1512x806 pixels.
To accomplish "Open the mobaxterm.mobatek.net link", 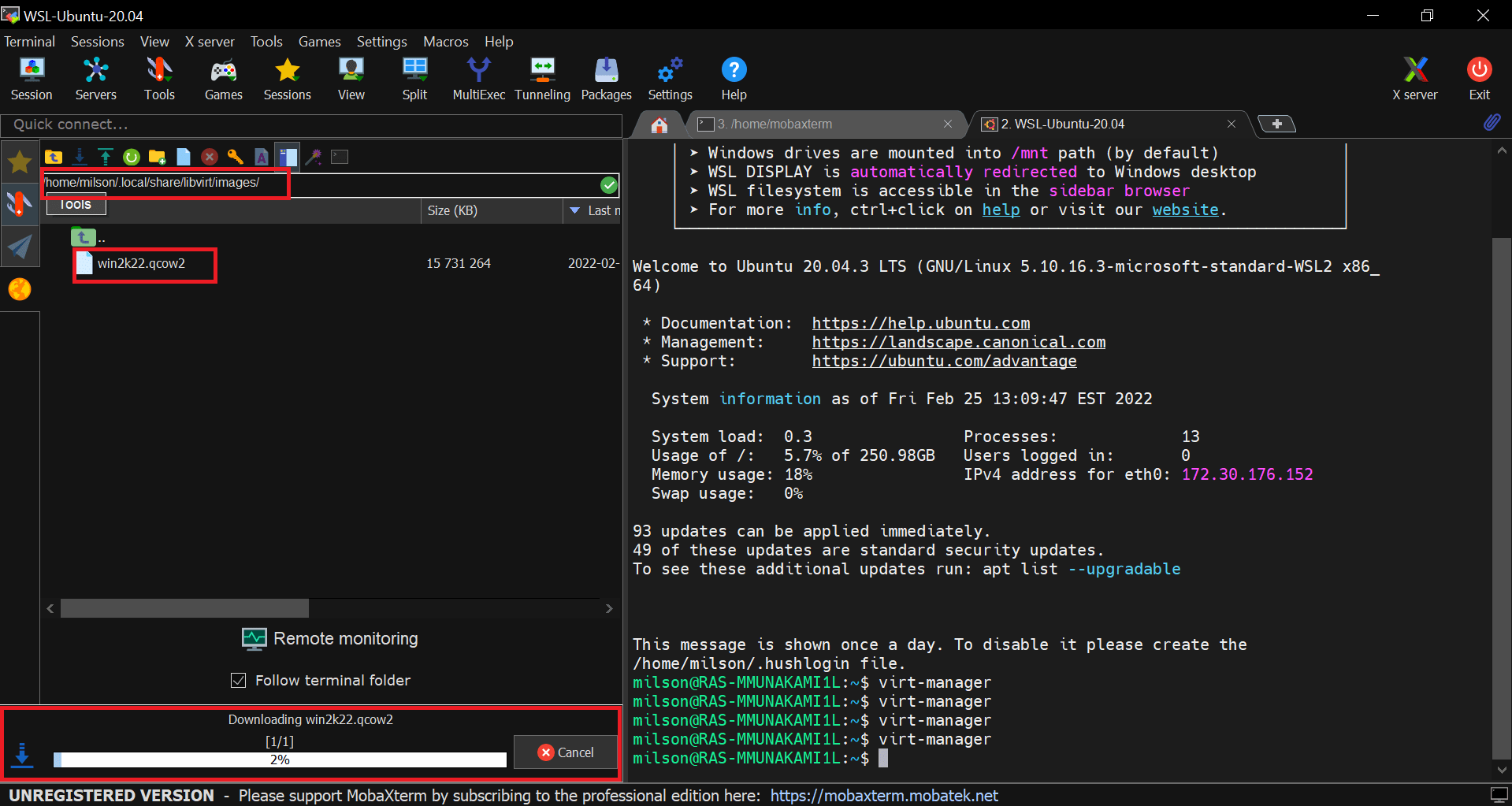I will point(884,796).
